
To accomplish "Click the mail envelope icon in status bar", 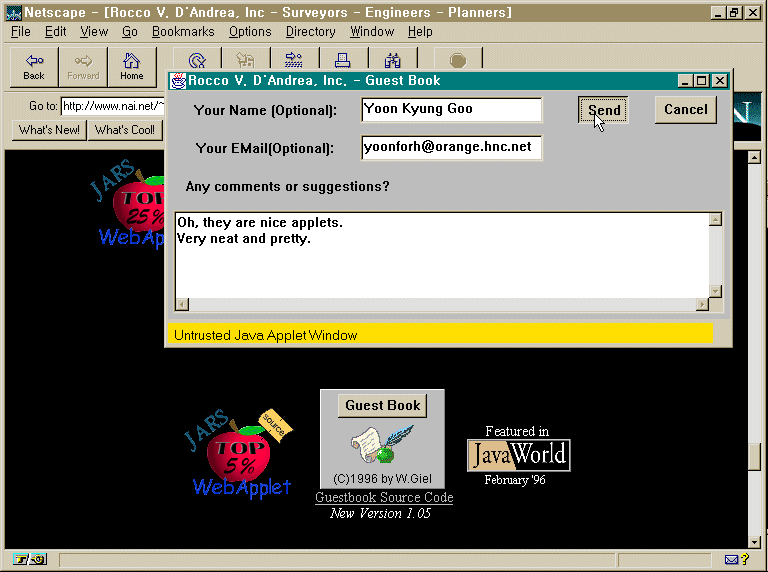I will 731,559.
